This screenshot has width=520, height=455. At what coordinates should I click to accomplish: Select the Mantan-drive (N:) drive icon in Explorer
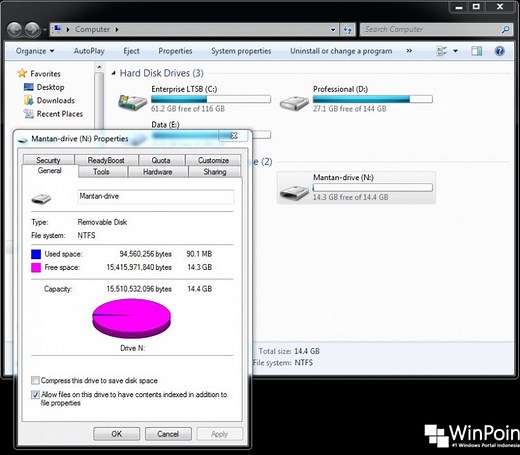pos(294,192)
